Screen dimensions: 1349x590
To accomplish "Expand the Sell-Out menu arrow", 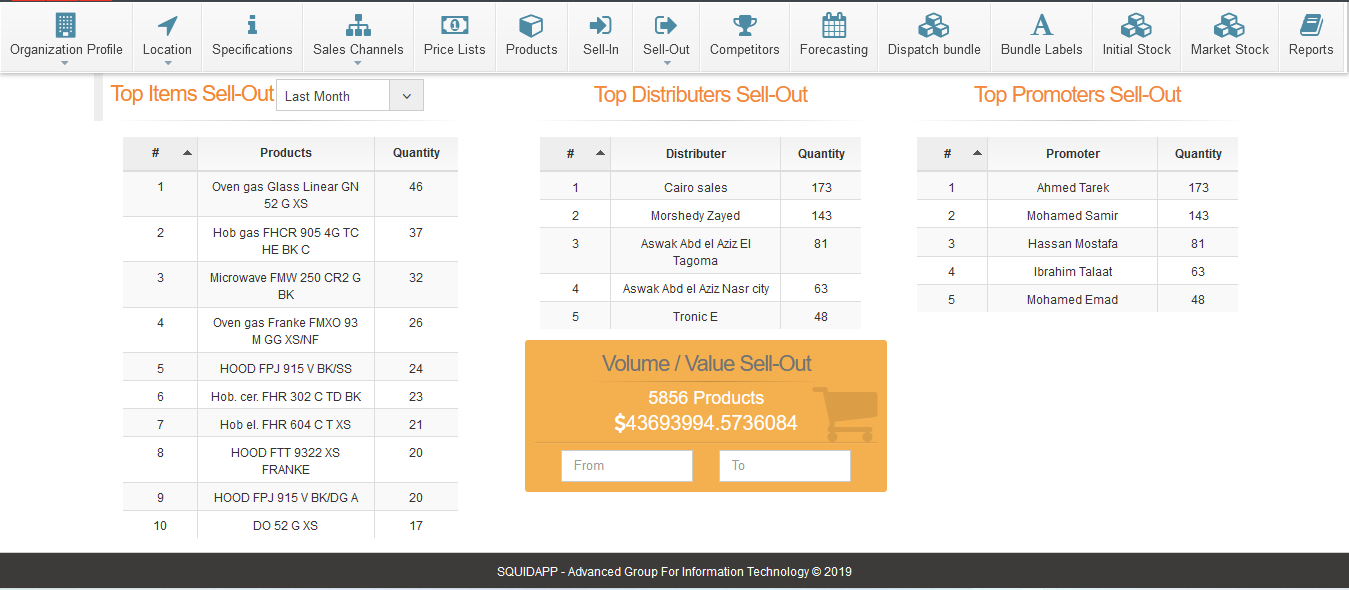I will (x=666, y=63).
